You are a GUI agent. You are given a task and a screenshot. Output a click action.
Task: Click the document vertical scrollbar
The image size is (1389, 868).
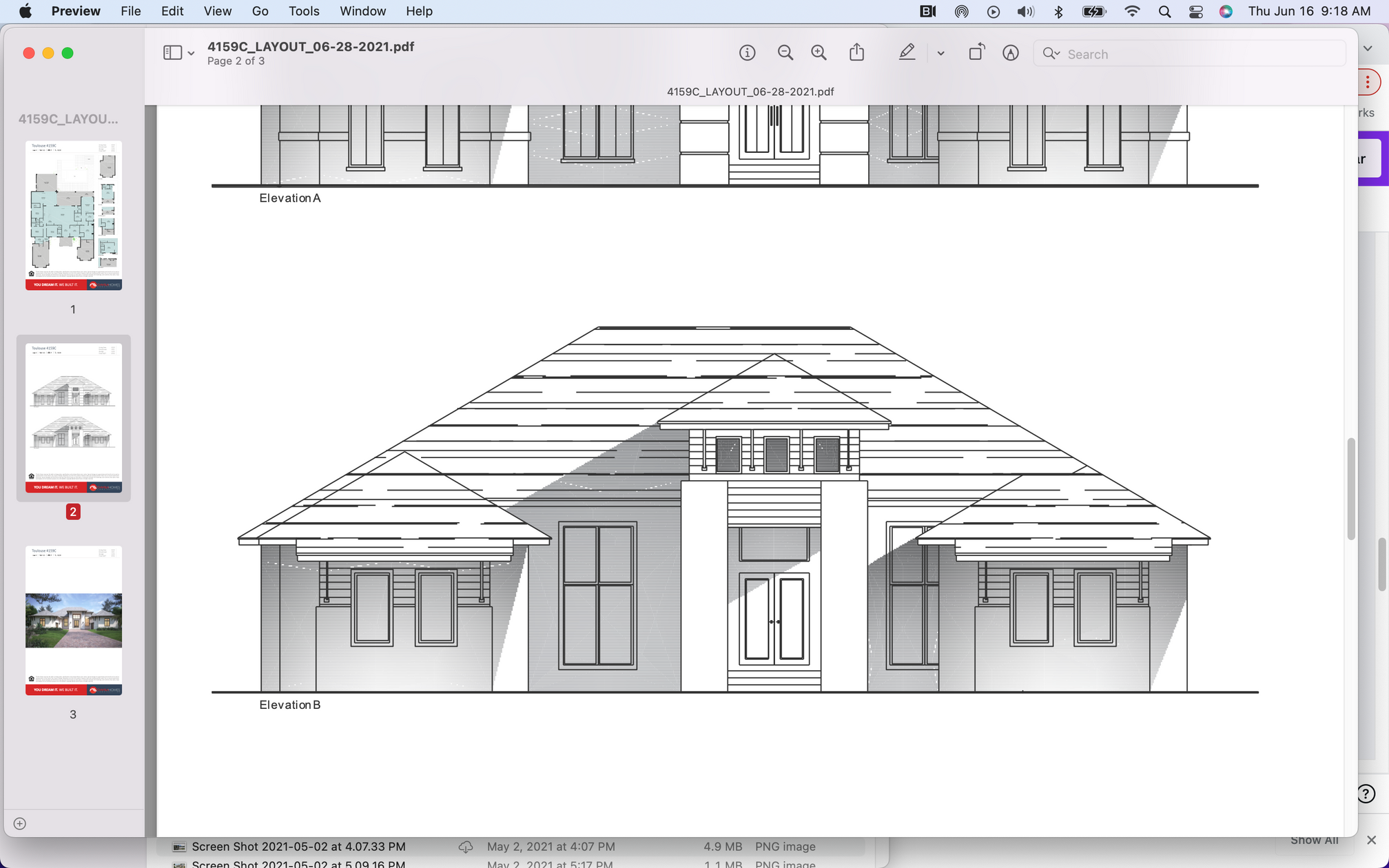(1351, 489)
